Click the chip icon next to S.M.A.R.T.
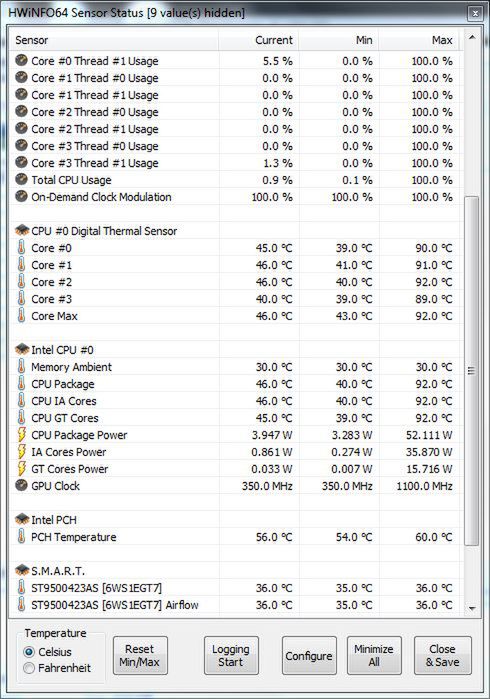Screen dimensions: 490x699 point(22,570)
